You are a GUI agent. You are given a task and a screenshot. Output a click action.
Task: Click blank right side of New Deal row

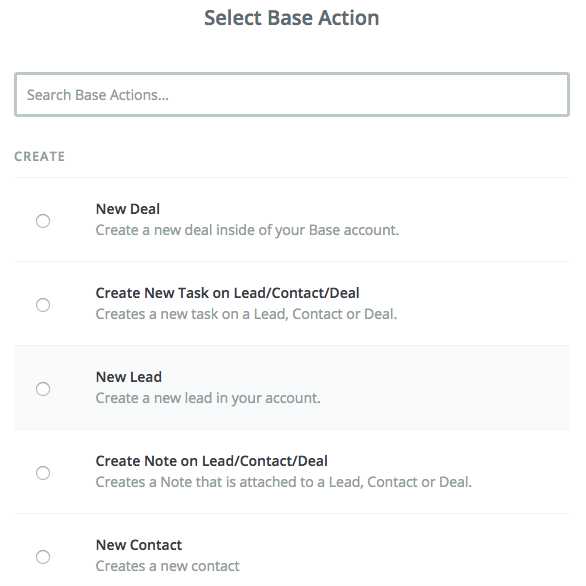click(486, 220)
